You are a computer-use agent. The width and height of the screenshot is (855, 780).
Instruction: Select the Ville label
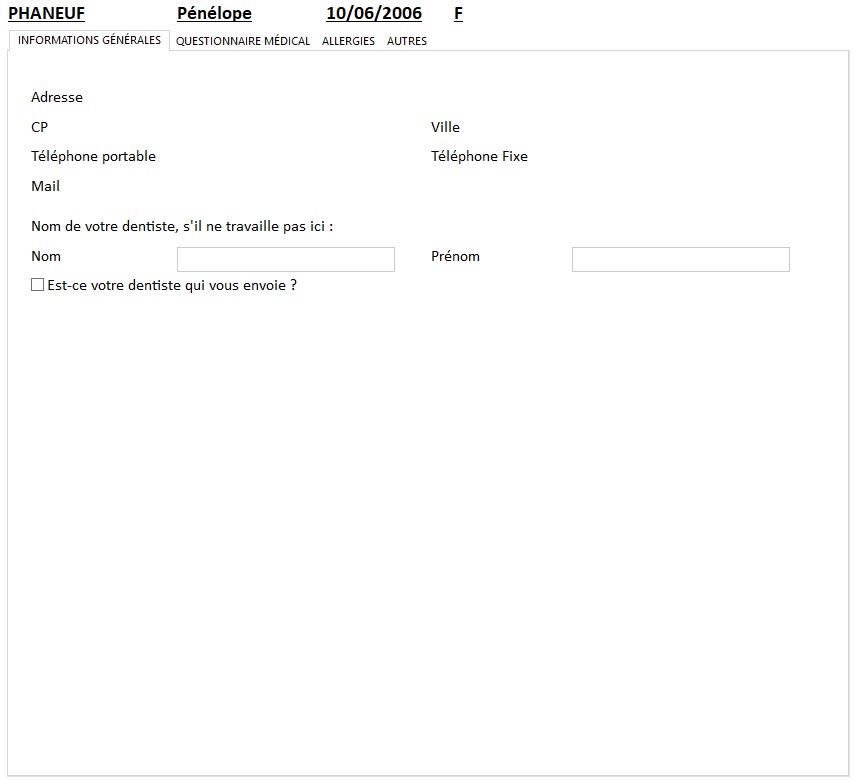point(445,127)
